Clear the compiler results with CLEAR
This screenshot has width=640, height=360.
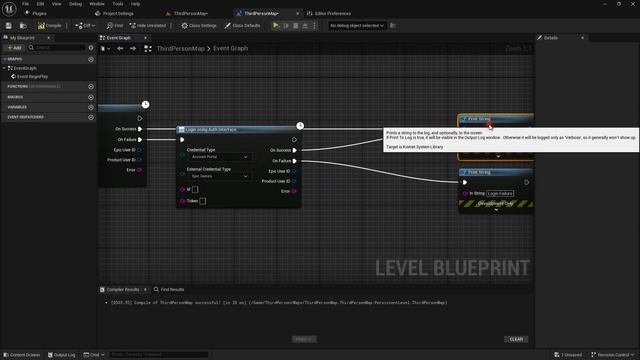click(x=516, y=339)
